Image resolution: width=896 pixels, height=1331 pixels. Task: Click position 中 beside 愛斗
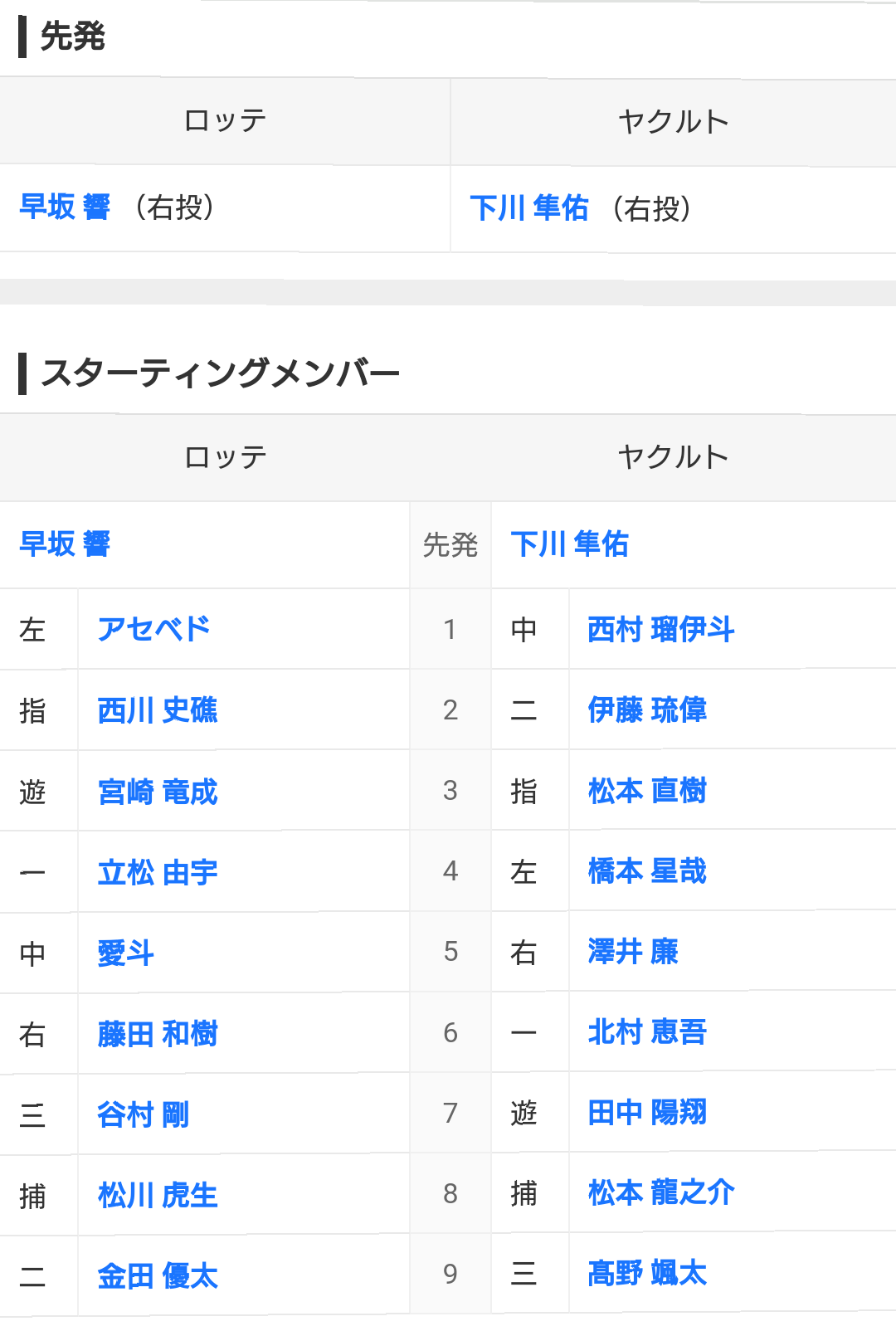click(x=32, y=953)
